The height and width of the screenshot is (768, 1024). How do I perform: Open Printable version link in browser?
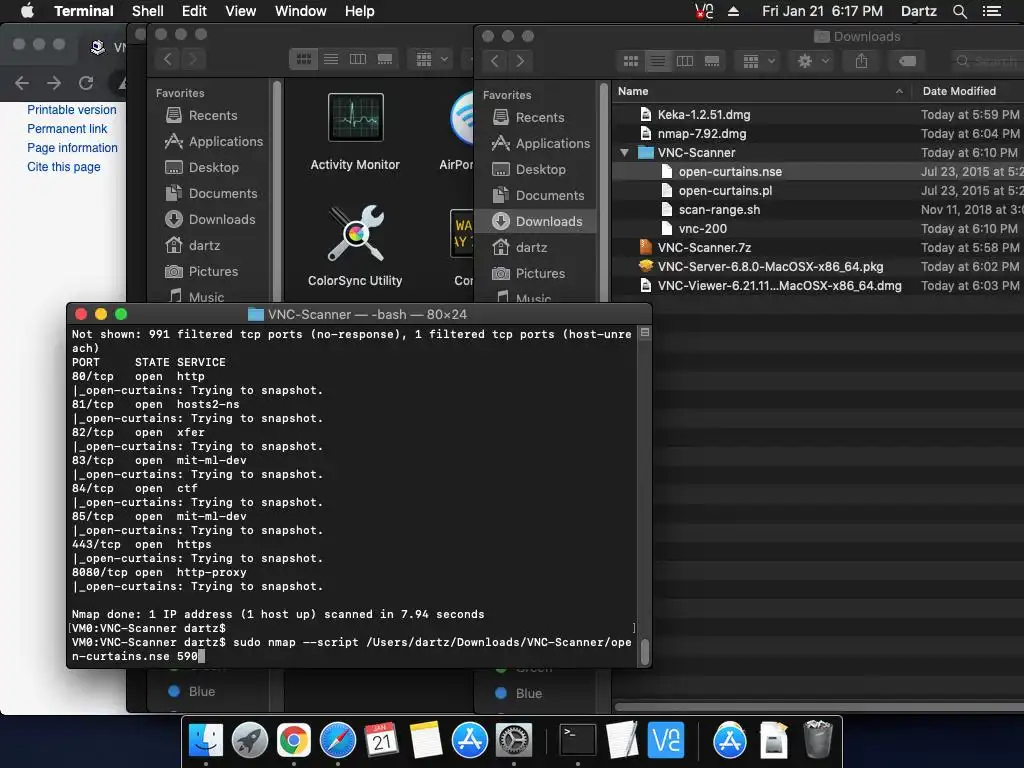(x=72, y=110)
